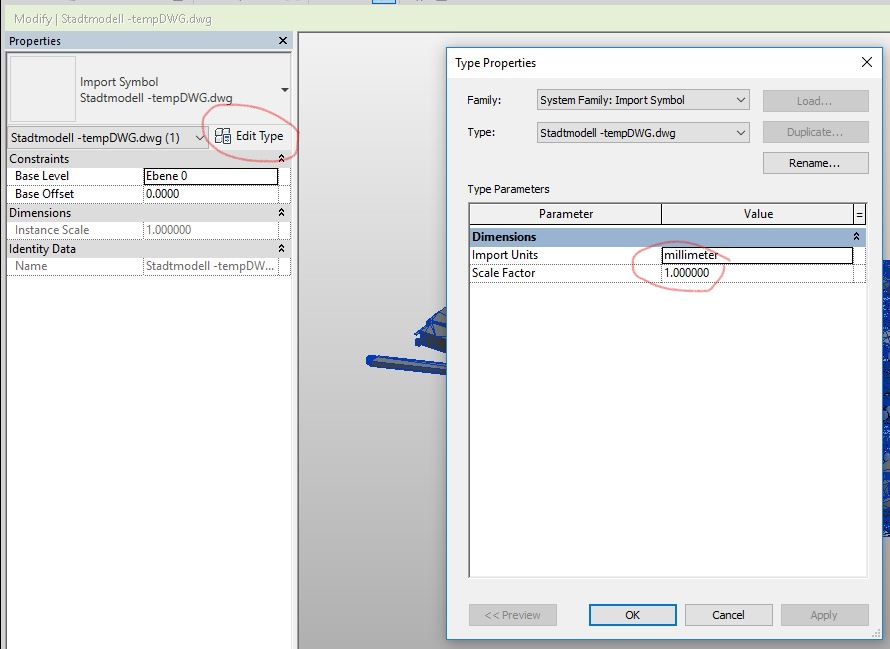Image resolution: width=890 pixels, height=649 pixels.
Task: Click the Base Offset value field
Action: (210, 194)
